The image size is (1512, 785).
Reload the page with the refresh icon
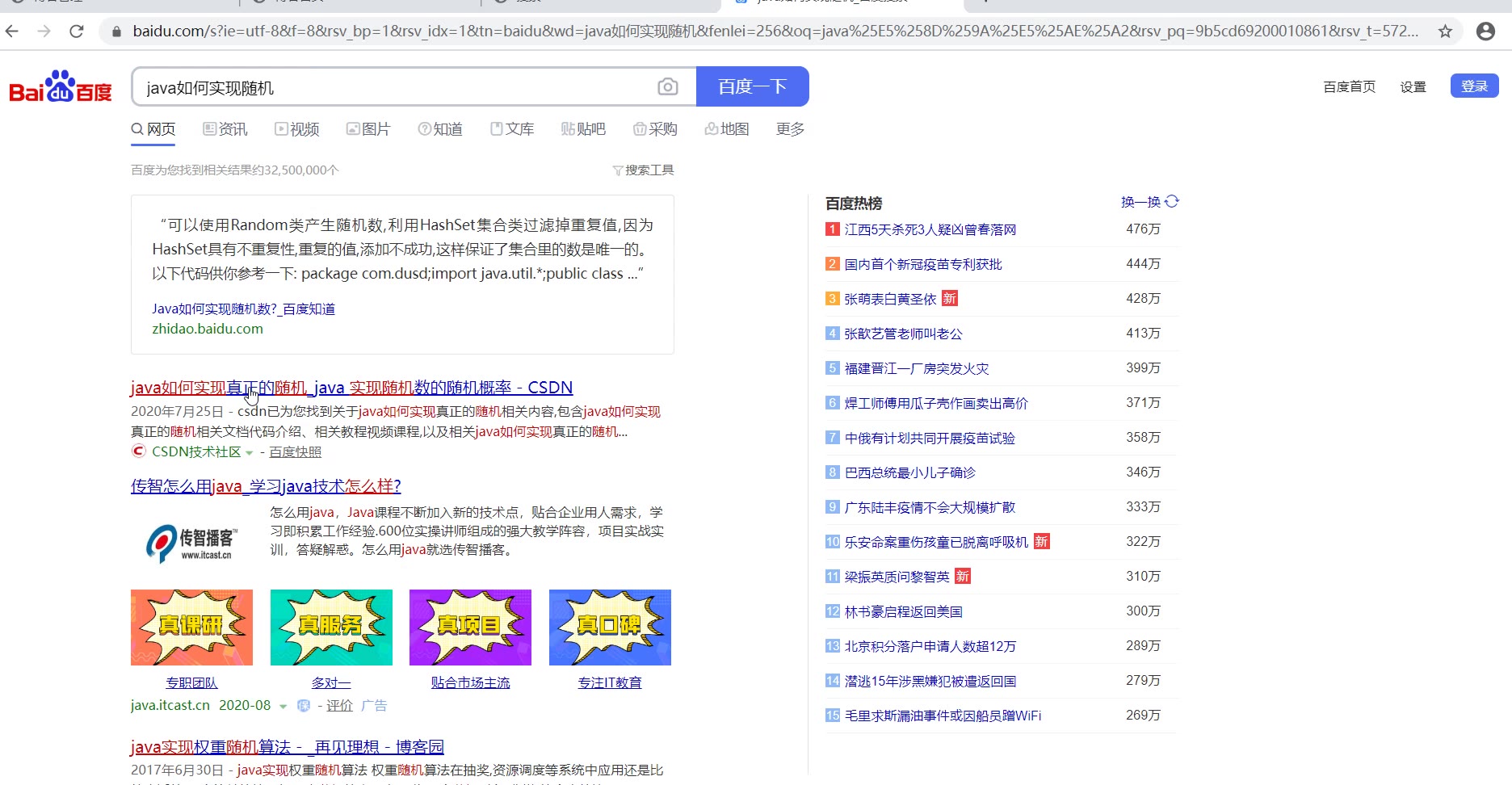[77, 31]
